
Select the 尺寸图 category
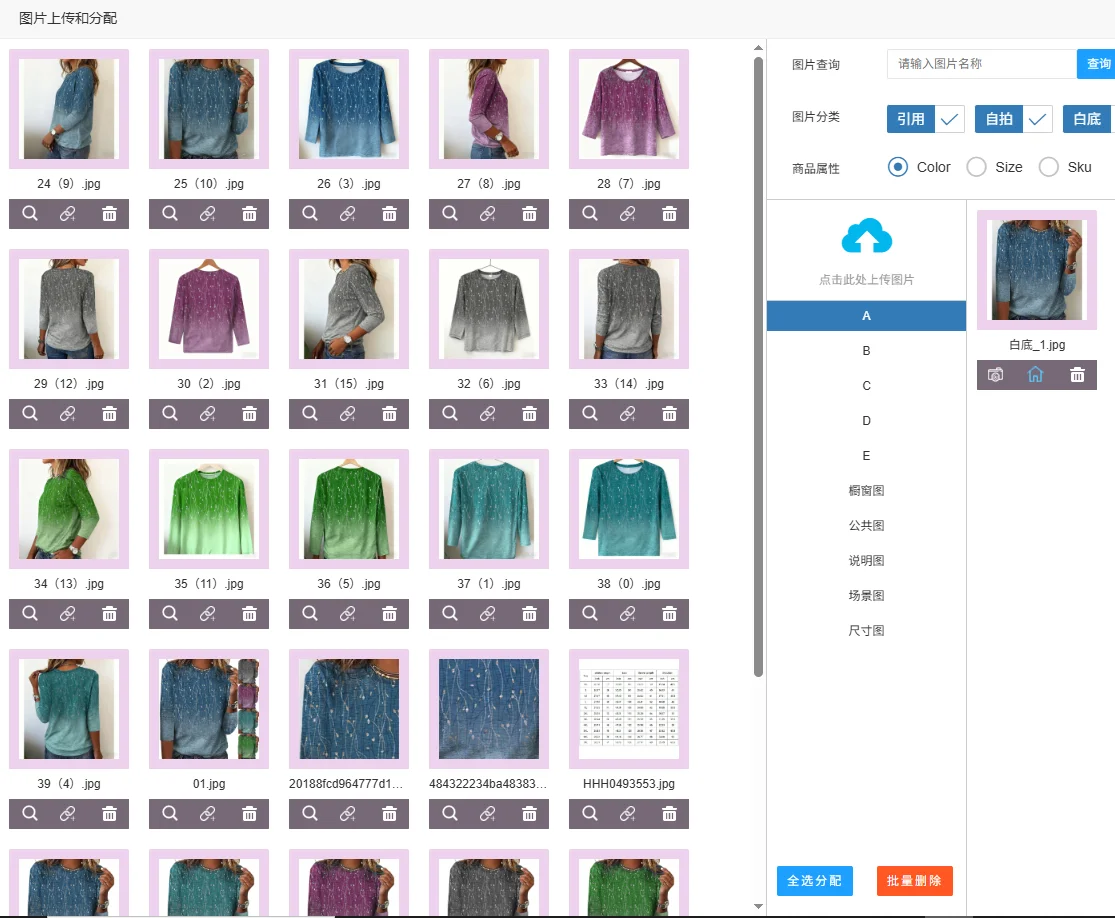(866, 631)
